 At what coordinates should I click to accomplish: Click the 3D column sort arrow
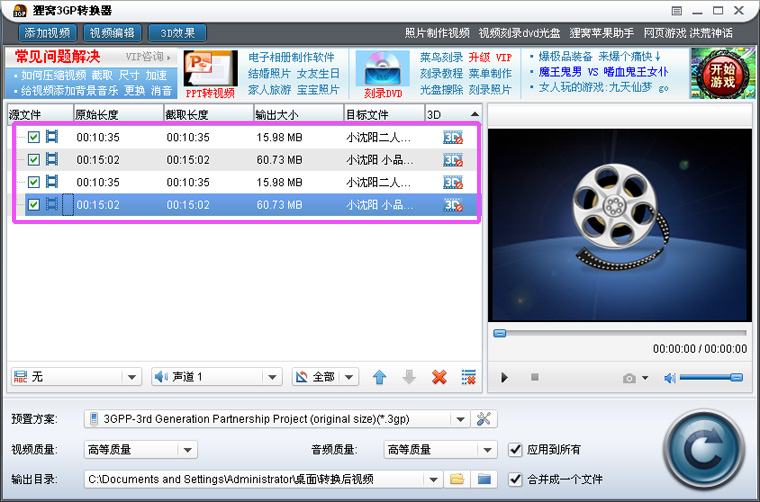475,114
